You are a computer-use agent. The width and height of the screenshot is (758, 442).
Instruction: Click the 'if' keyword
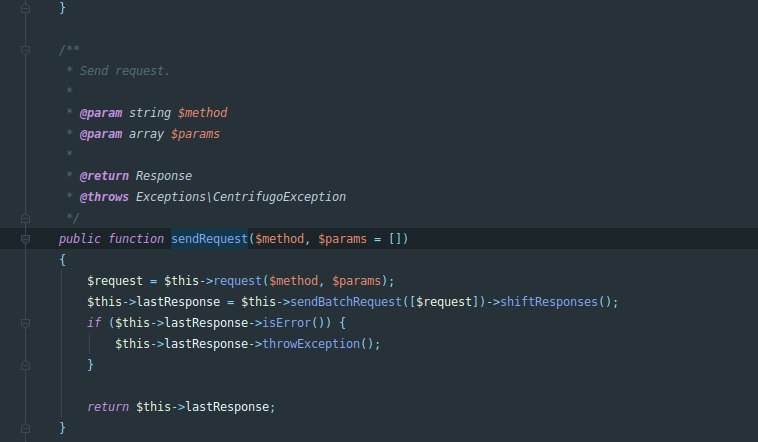94,323
